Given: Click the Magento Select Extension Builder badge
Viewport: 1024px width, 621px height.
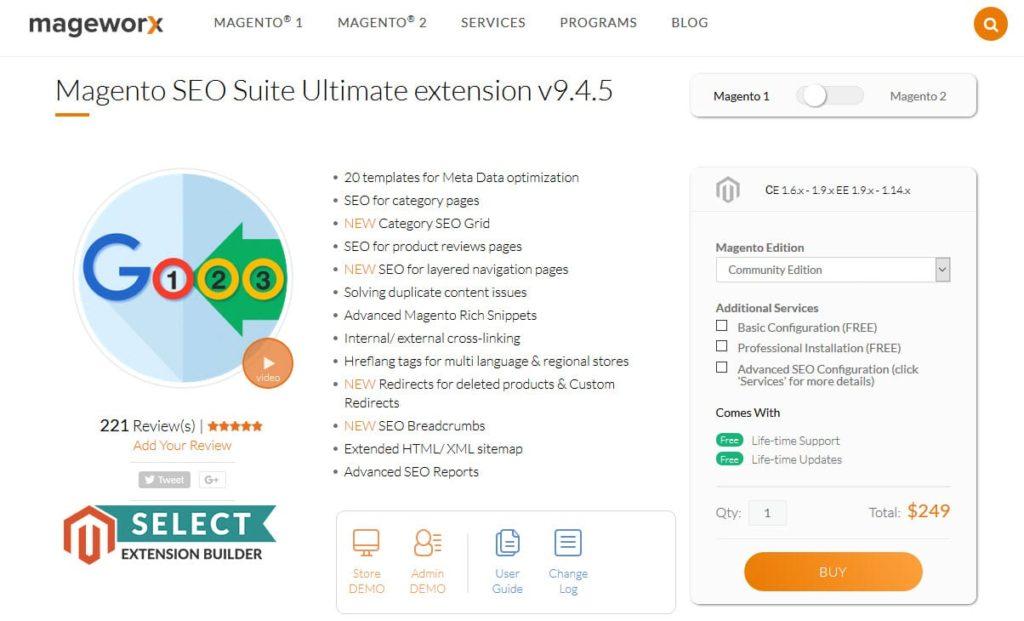Looking at the screenshot, I should [x=169, y=534].
